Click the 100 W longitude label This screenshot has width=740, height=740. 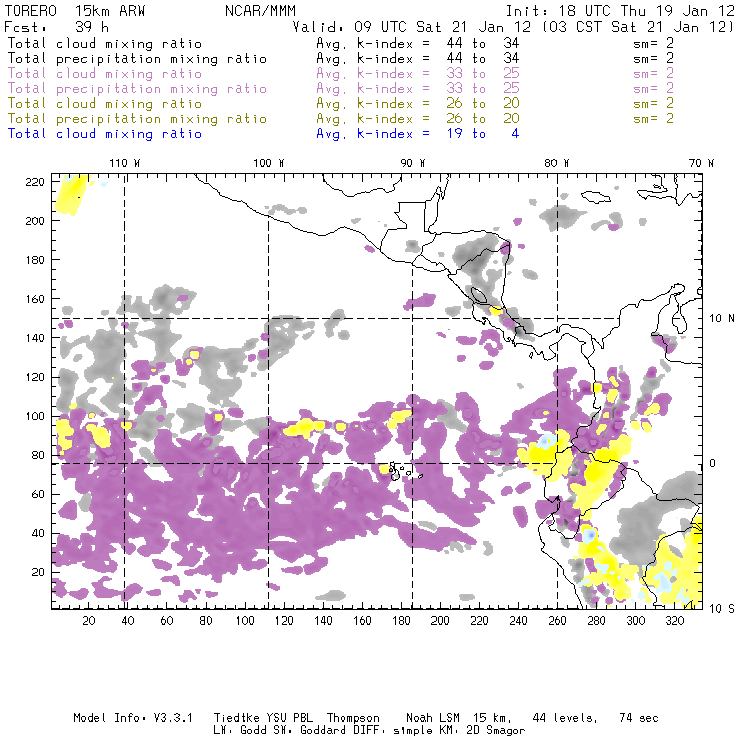tap(269, 163)
